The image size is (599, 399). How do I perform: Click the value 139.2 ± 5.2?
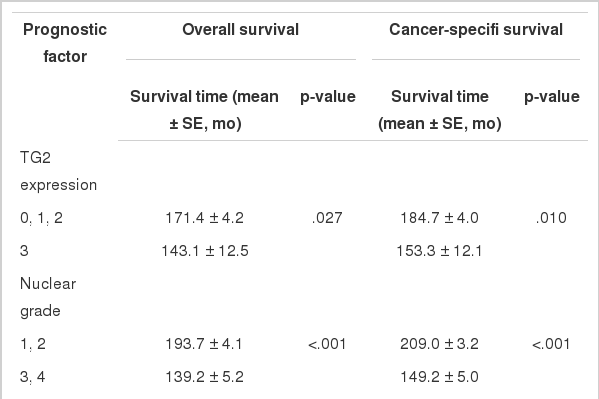click(x=204, y=377)
